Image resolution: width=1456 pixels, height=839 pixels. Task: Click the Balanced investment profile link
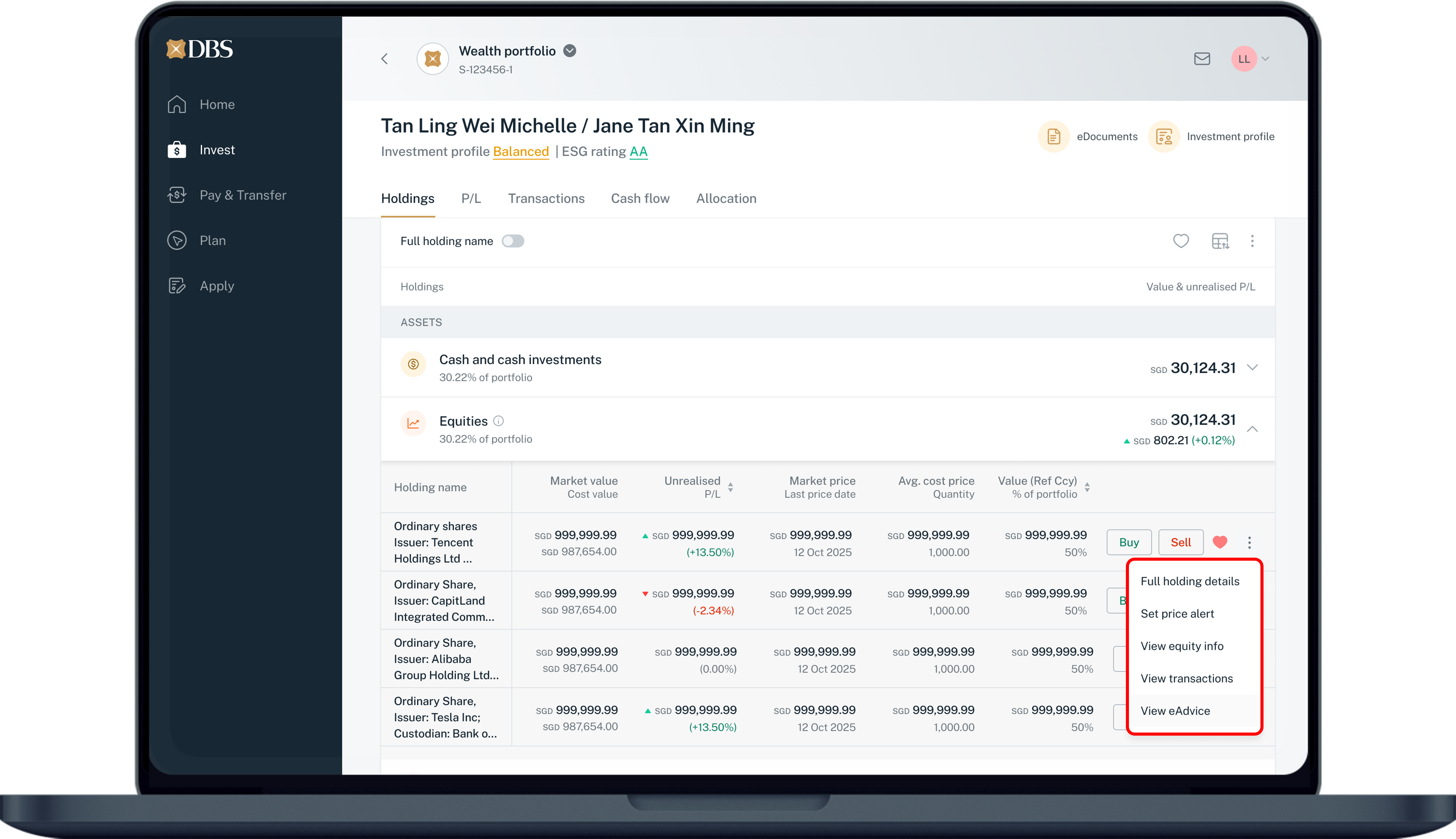pyautogui.click(x=521, y=152)
